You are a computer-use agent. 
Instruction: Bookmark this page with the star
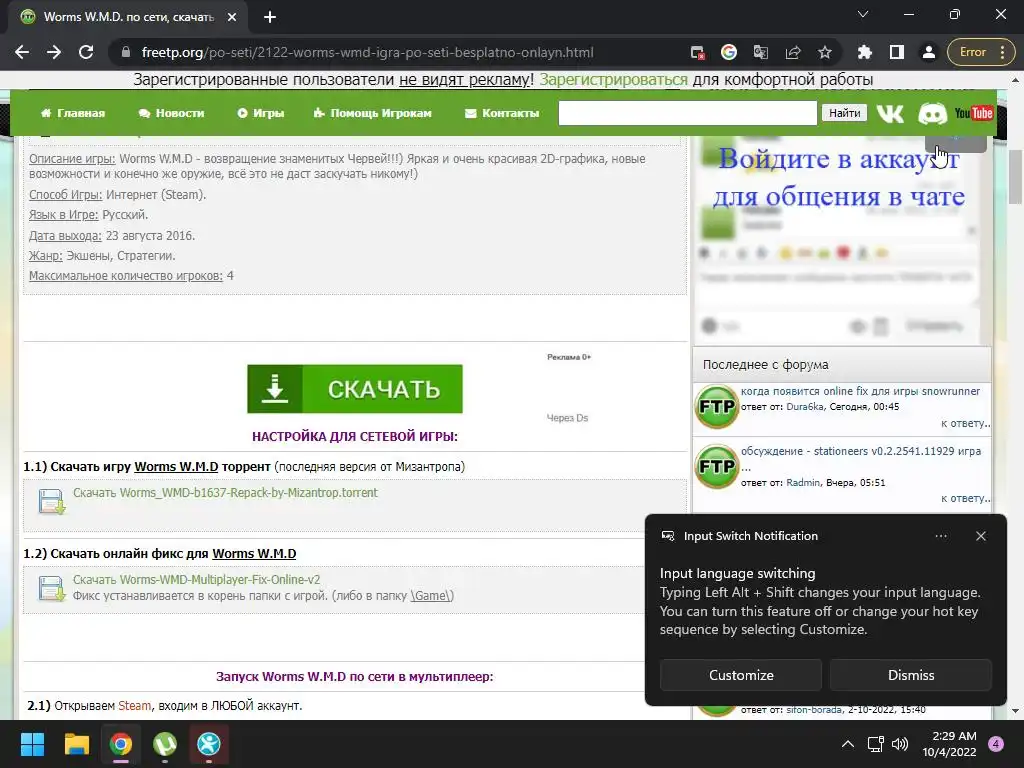825,52
